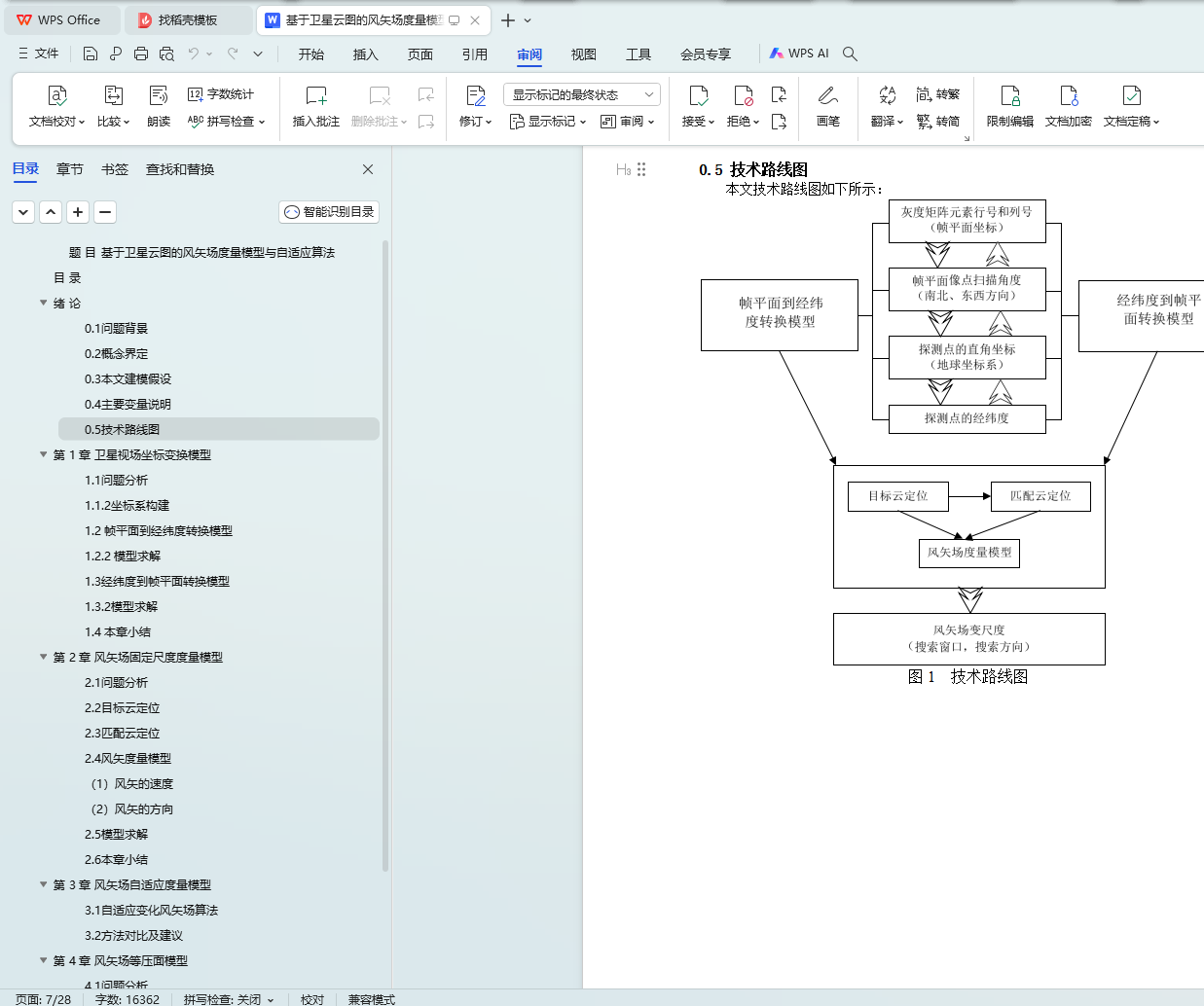
Task: Open the 文件 menu
Action: tap(38, 54)
